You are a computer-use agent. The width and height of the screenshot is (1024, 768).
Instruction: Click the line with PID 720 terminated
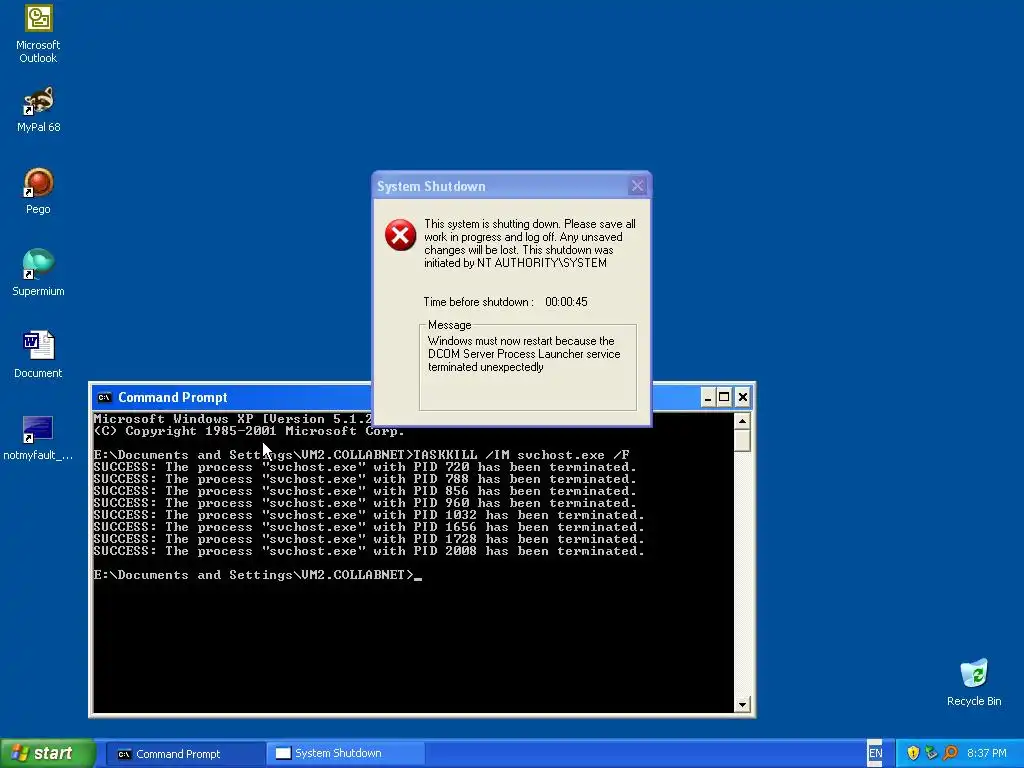[x=364, y=467]
